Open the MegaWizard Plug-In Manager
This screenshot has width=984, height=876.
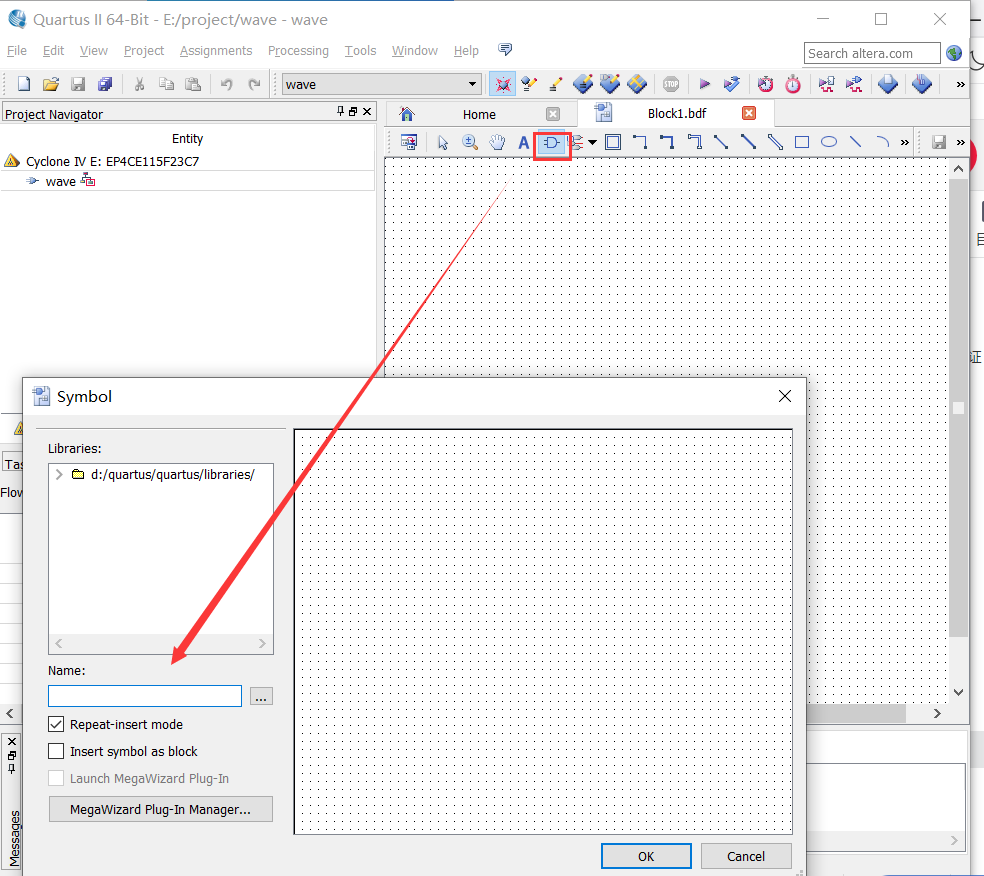pyautogui.click(x=161, y=809)
